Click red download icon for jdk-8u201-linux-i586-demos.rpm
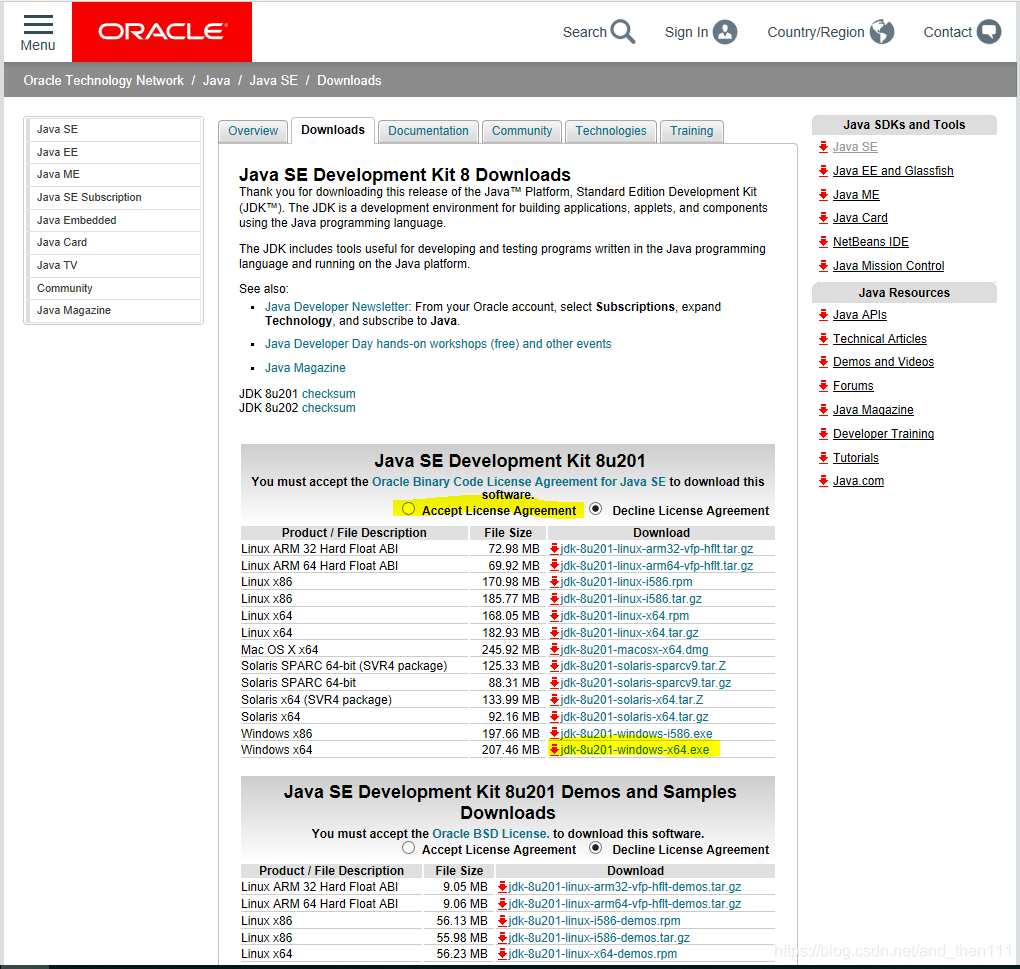The height and width of the screenshot is (969, 1020). point(502,921)
